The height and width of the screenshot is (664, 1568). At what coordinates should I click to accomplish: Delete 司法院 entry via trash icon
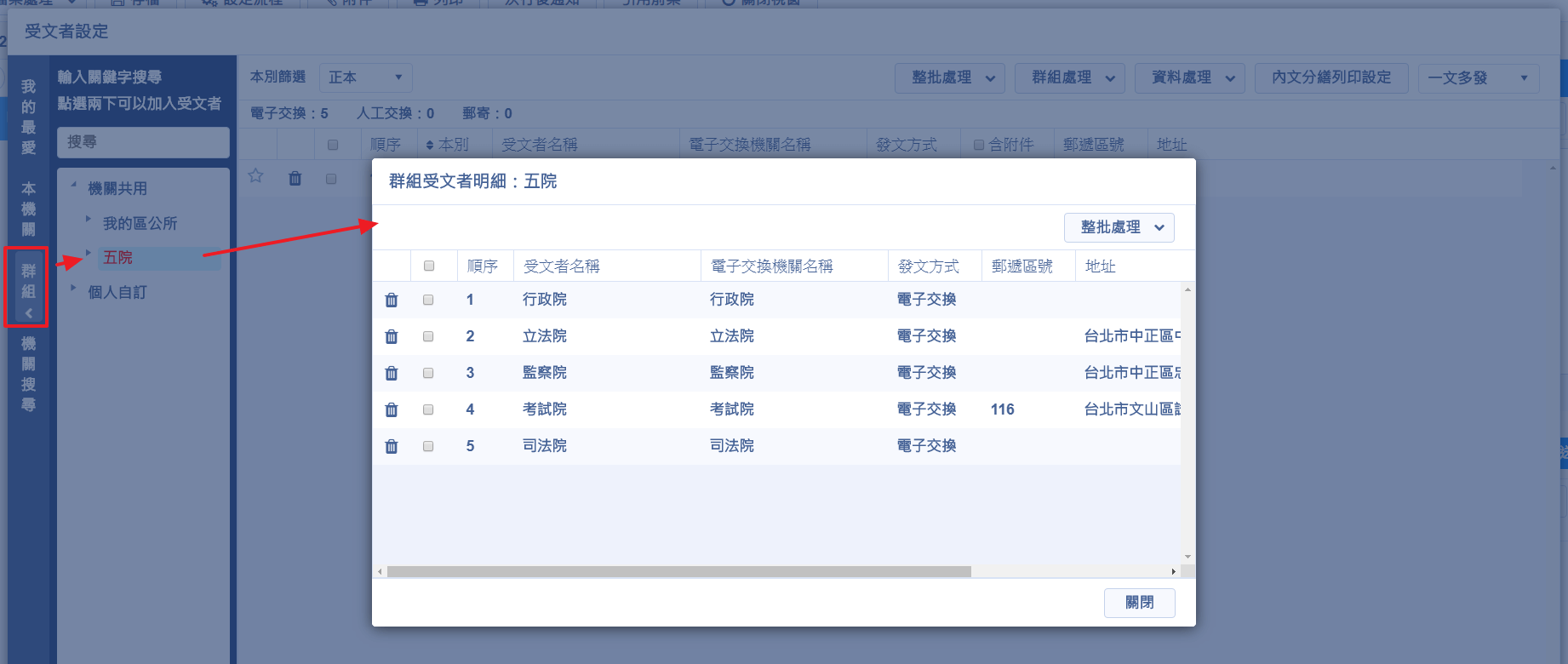click(392, 446)
